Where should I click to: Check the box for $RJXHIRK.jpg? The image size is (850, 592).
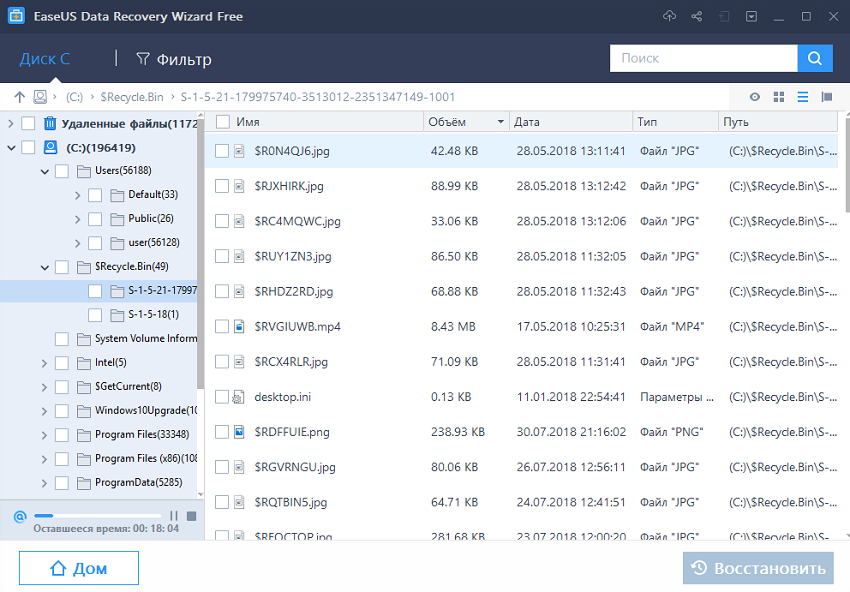(222, 186)
